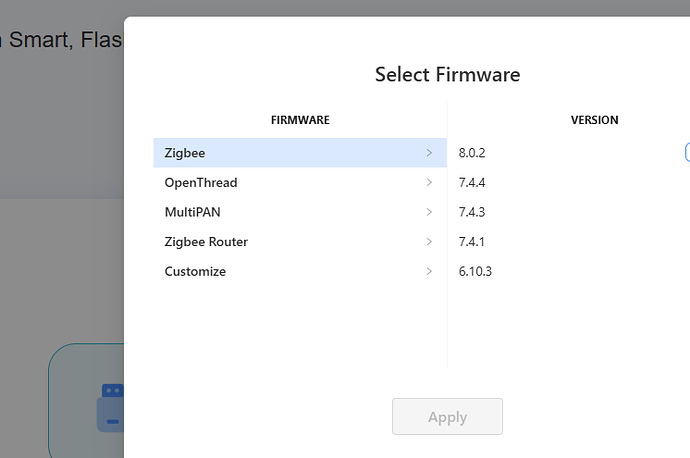Expand the chevron beside OpenThread
The width and height of the screenshot is (690, 458).
pyautogui.click(x=429, y=182)
